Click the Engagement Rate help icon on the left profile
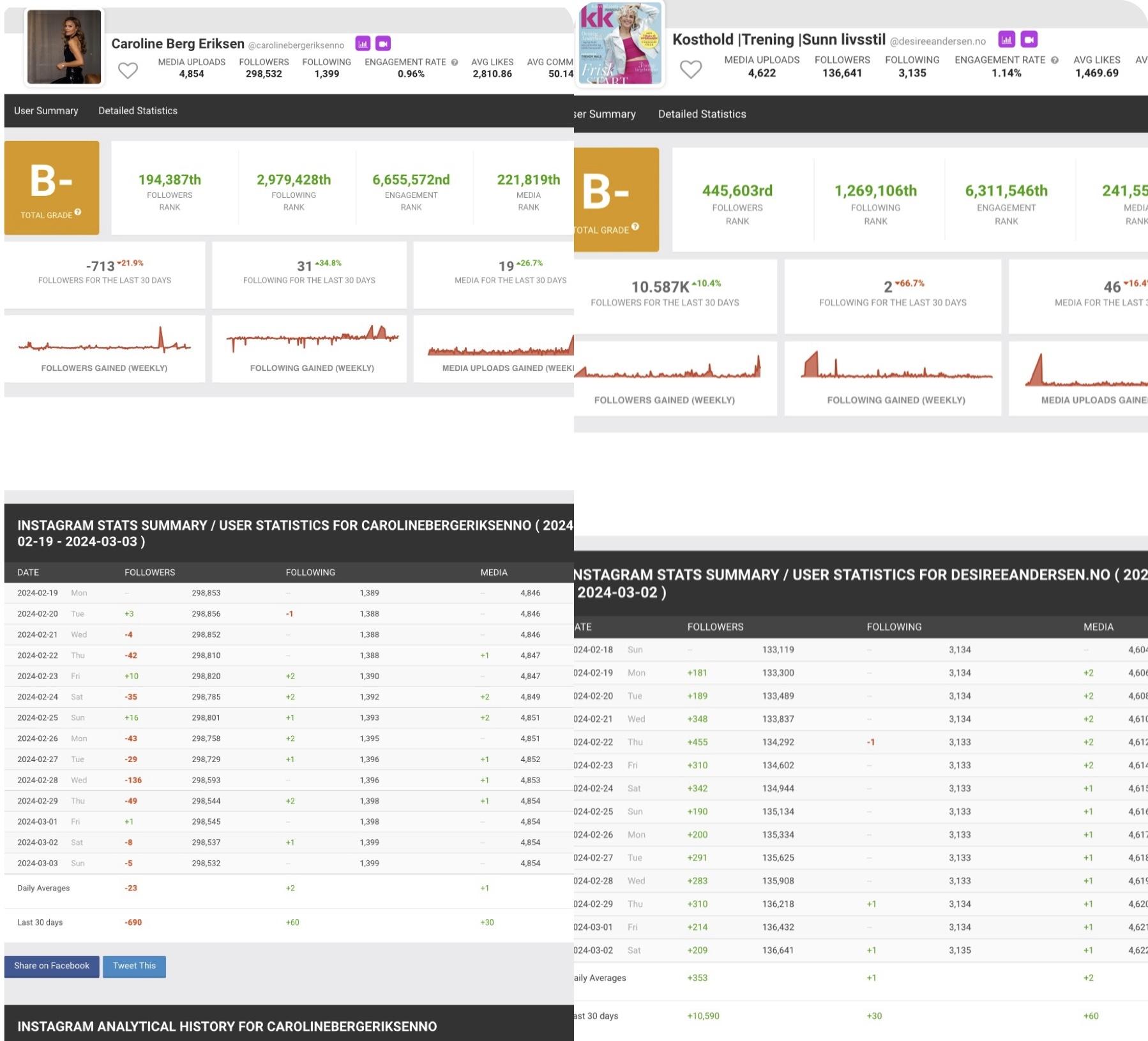Screen dimensions: 1148x1041 (455, 62)
